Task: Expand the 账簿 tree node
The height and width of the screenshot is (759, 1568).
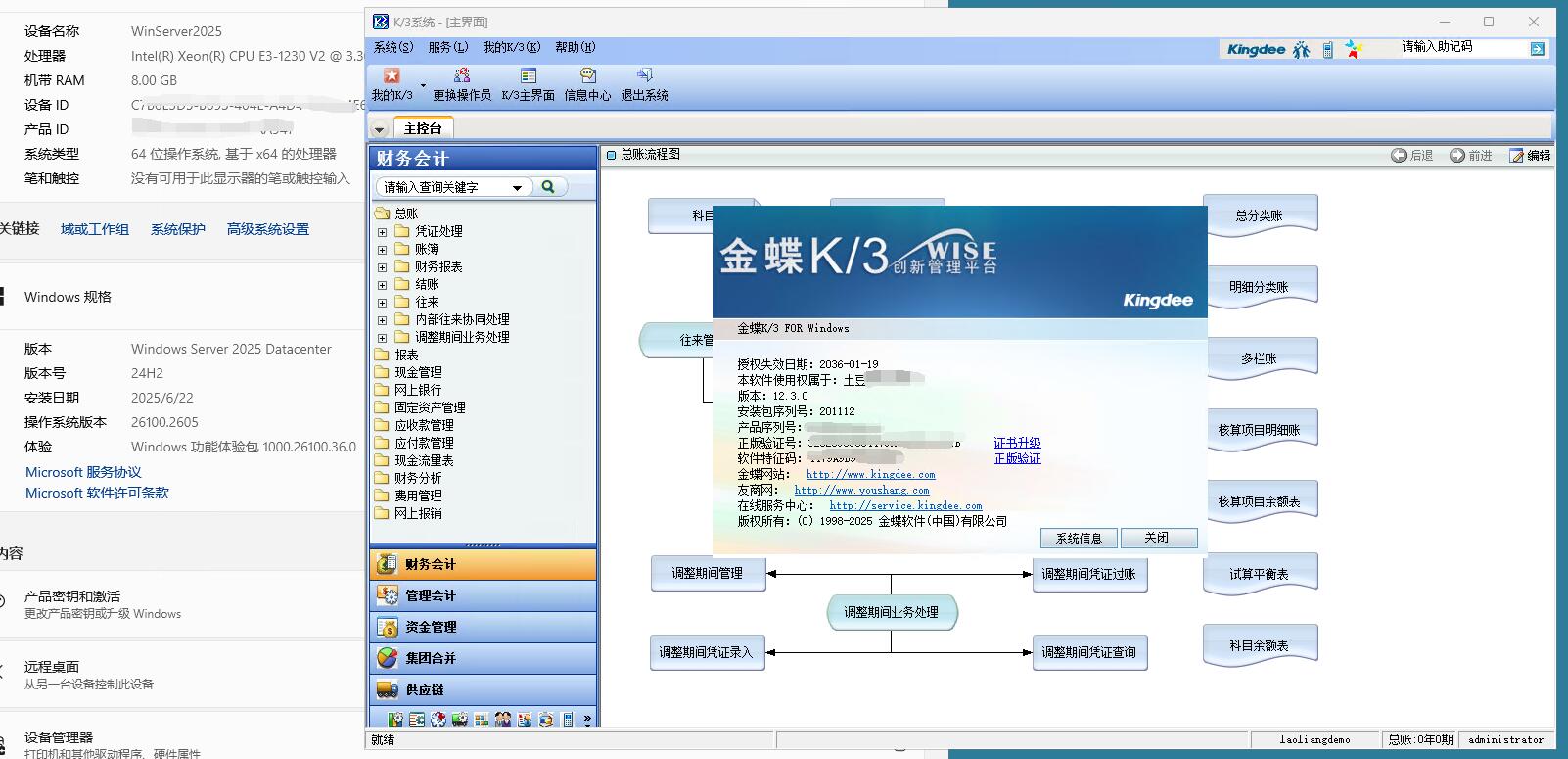Action: (382, 250)
